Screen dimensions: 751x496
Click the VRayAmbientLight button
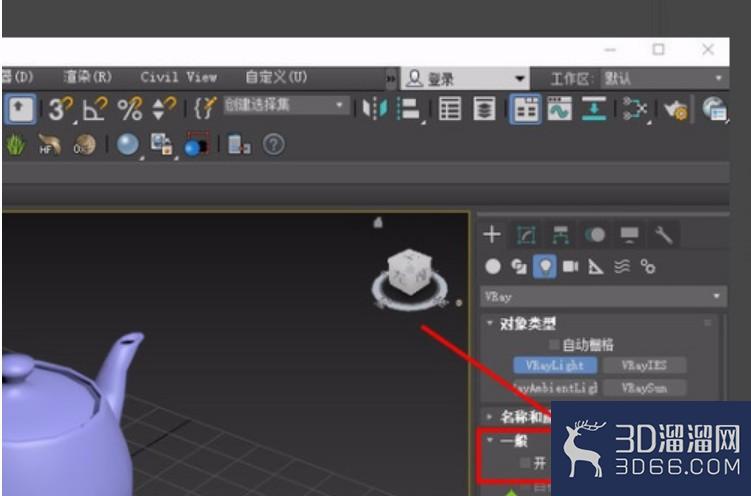[555, 387]
